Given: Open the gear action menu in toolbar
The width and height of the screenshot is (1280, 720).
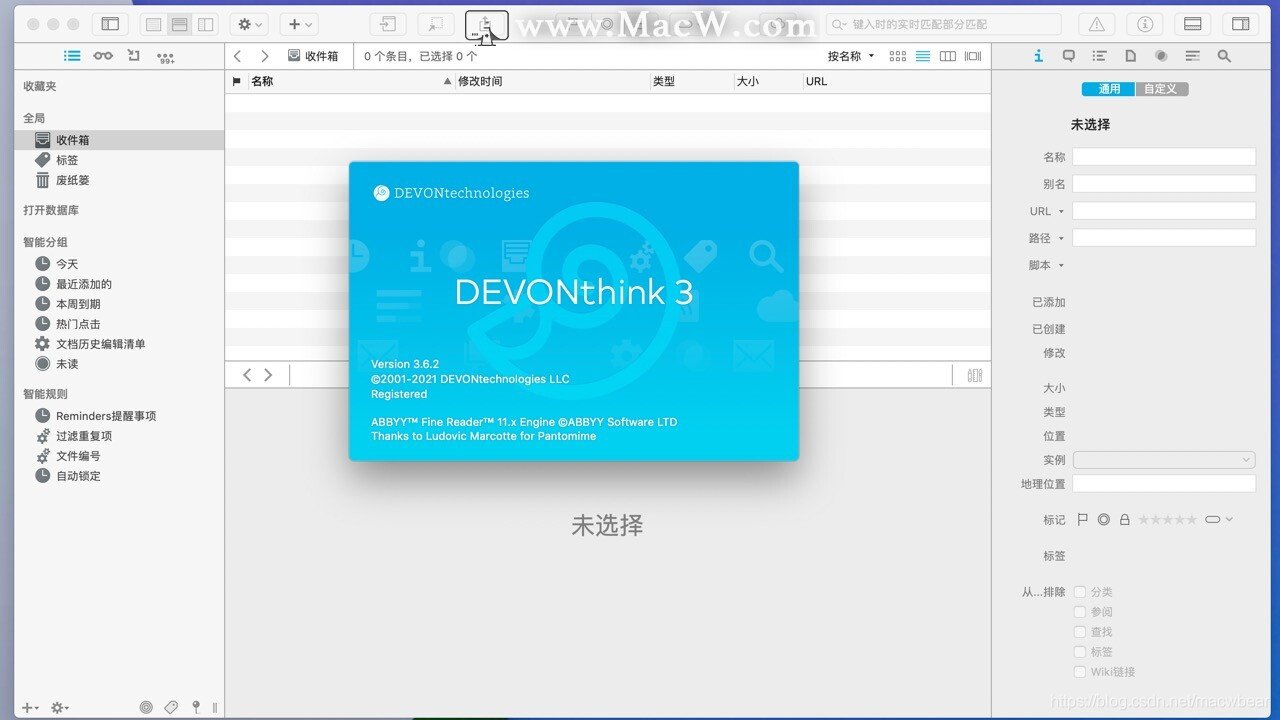Looking at the screenshot, I should point(248,24).
